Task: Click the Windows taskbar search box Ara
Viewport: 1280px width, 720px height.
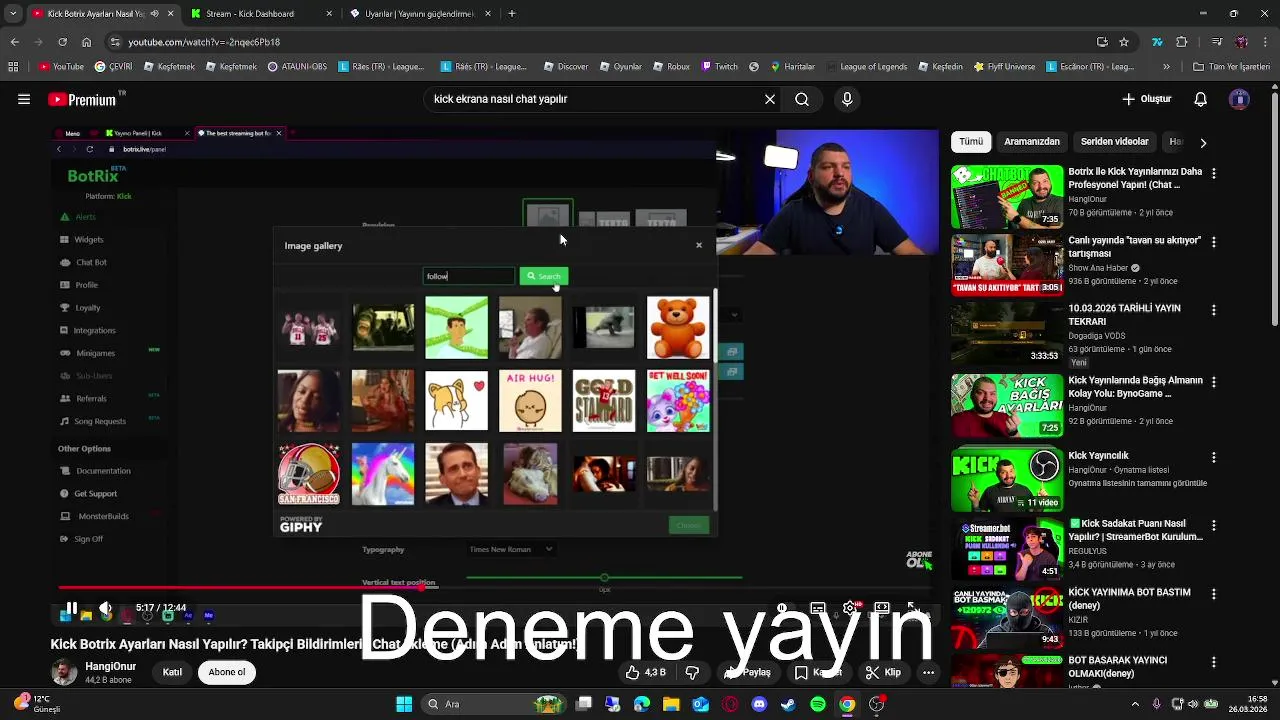Action: [x=495, y=704]
